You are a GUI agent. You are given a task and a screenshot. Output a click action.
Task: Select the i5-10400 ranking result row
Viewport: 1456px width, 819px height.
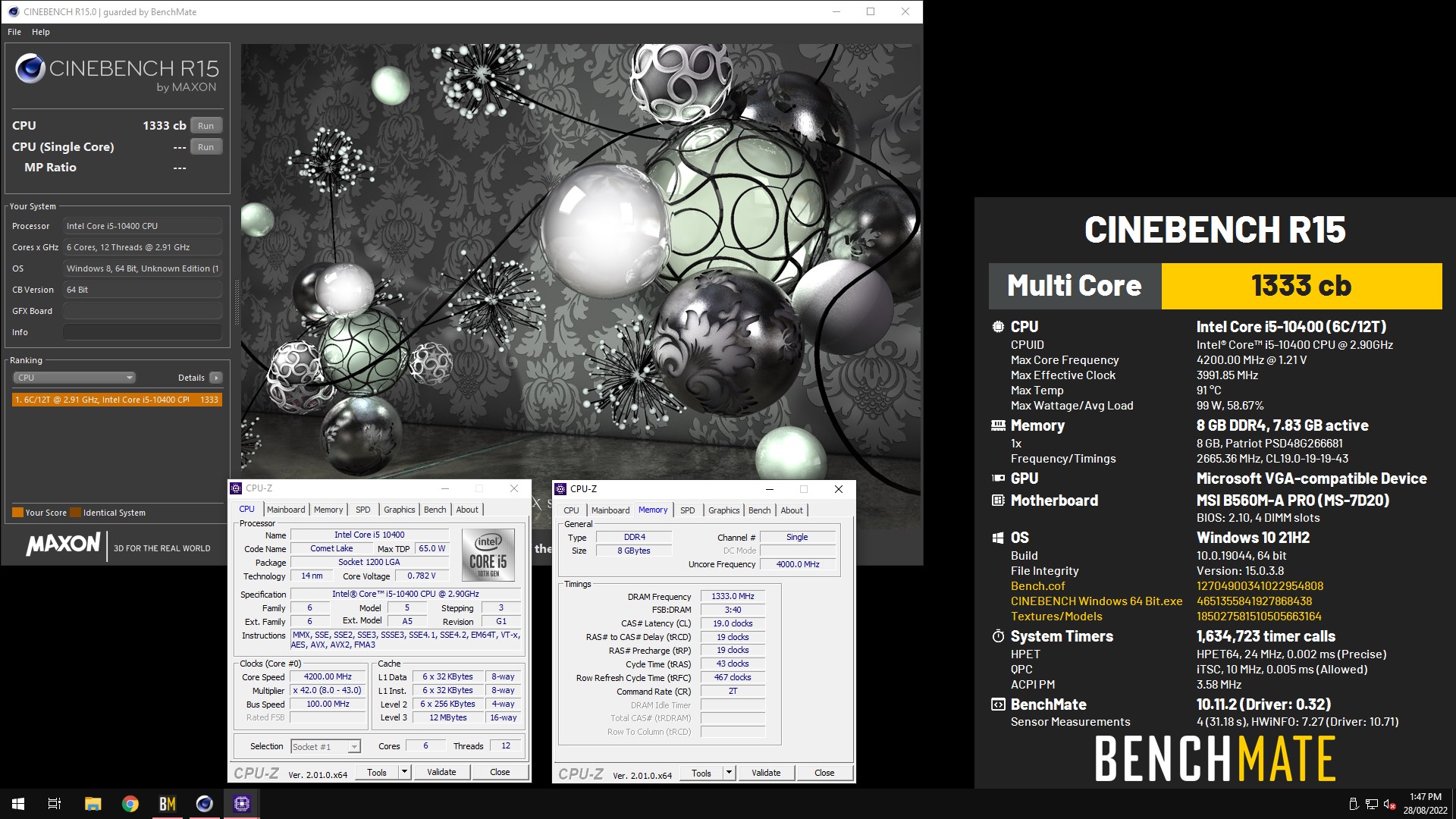point(117,400)
